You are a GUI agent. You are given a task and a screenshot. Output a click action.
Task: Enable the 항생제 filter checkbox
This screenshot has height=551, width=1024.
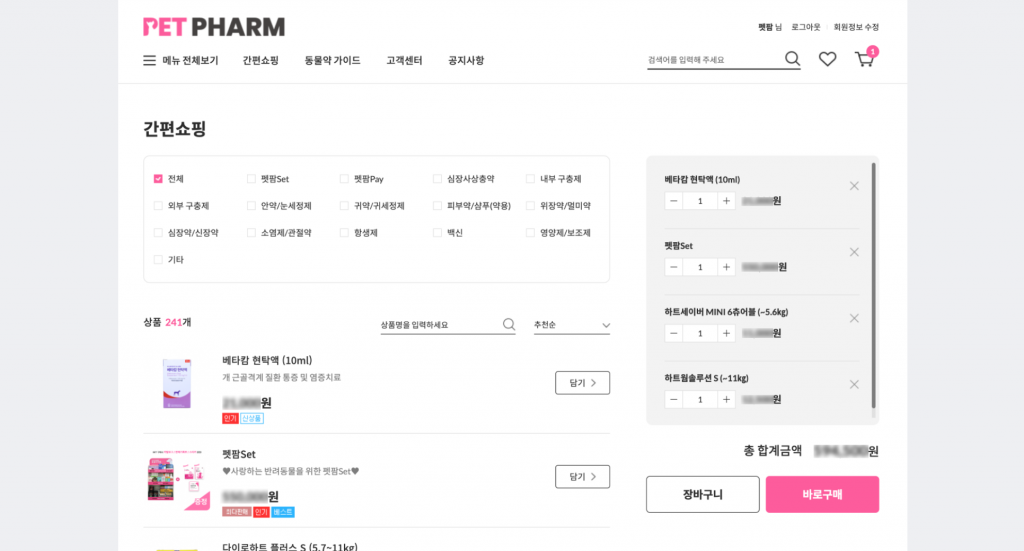(x=344, y=233)
